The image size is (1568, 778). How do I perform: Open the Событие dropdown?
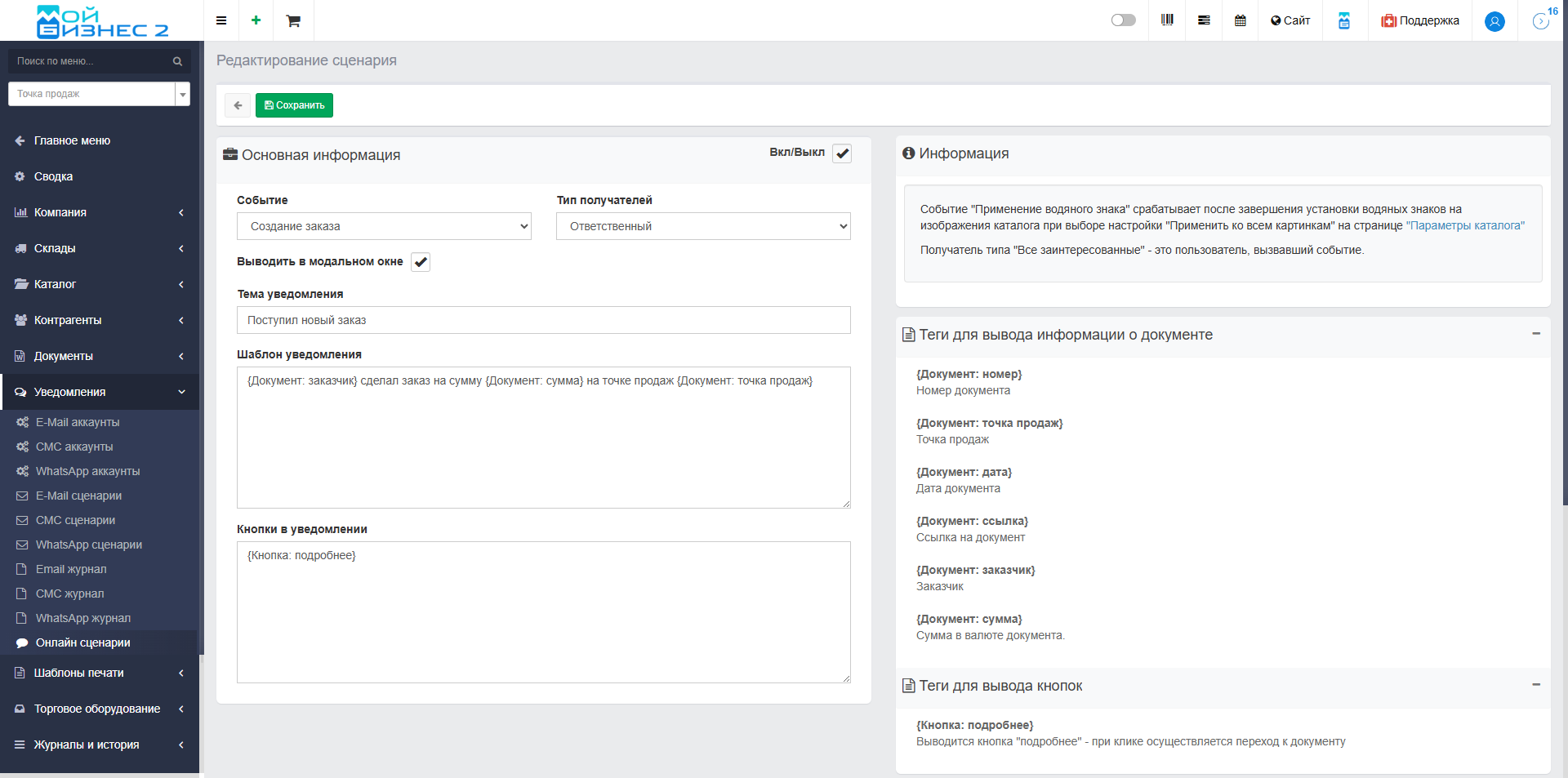point(384,226)
